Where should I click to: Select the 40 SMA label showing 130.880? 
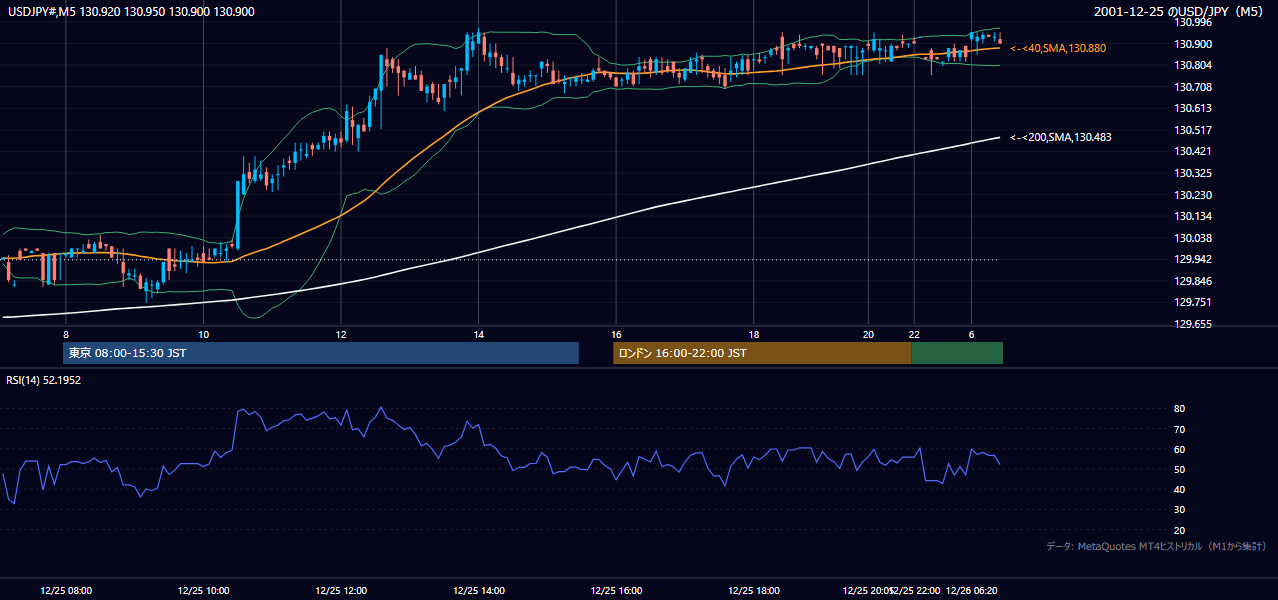coord(1058,48)
